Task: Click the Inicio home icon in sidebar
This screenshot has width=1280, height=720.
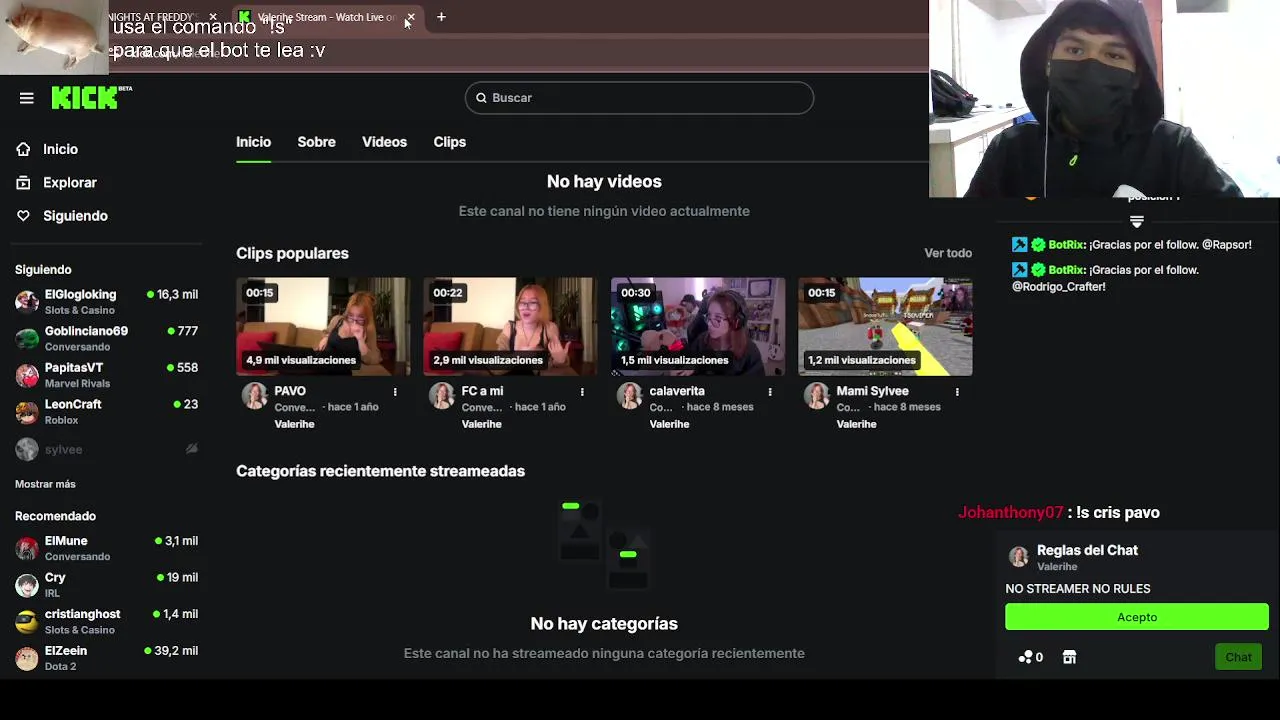Action: coord(23,149)
